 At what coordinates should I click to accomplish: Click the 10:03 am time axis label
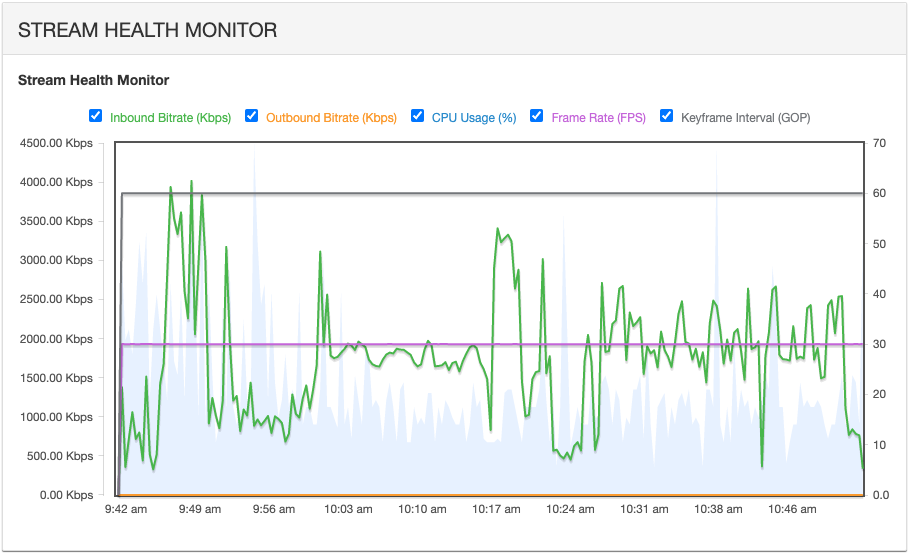[348, 509]
